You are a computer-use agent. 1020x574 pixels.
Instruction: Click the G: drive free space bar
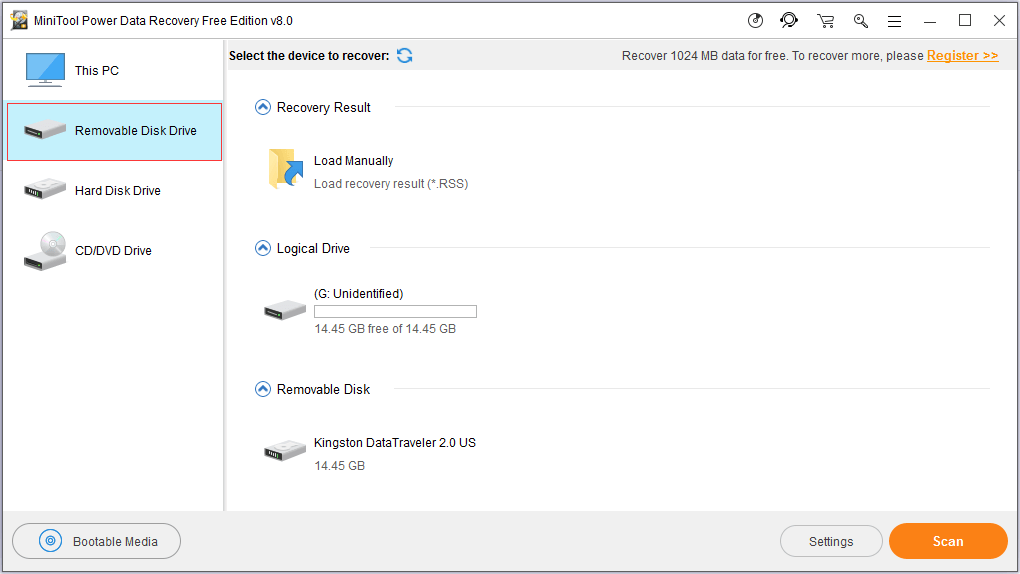[396, 312]
